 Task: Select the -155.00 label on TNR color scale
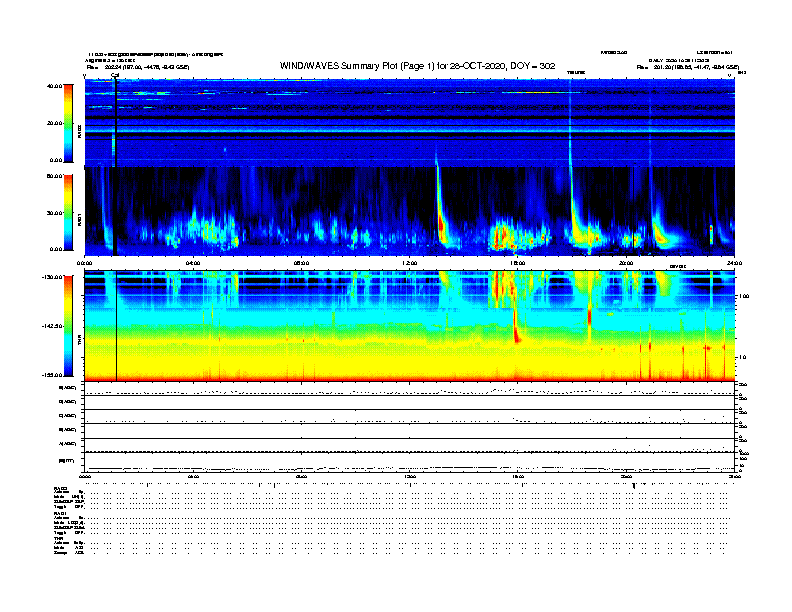[52, 375]
